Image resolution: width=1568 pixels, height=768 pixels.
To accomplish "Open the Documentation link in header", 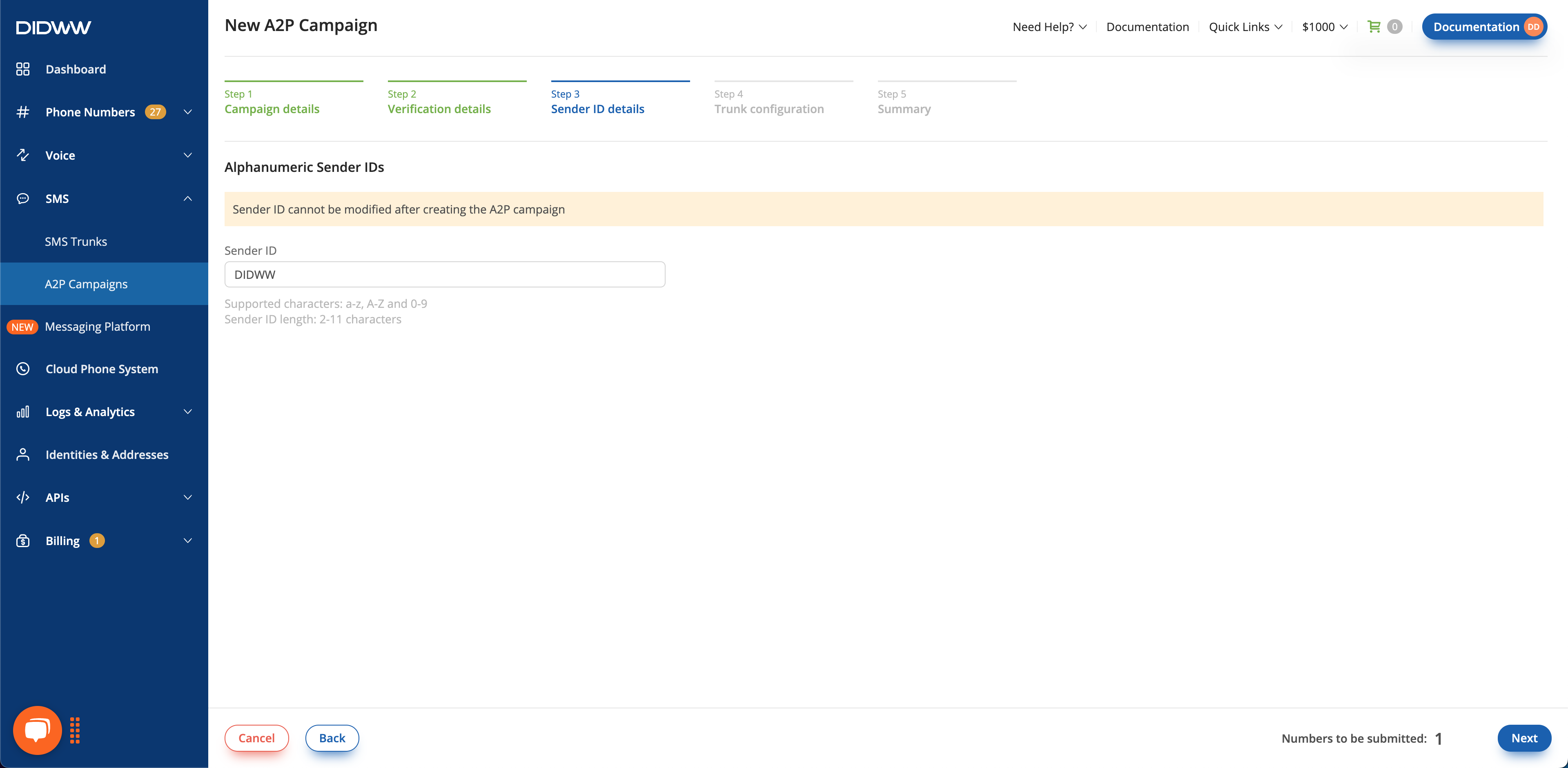I will pyautogui.click(x=1147, y=27).
